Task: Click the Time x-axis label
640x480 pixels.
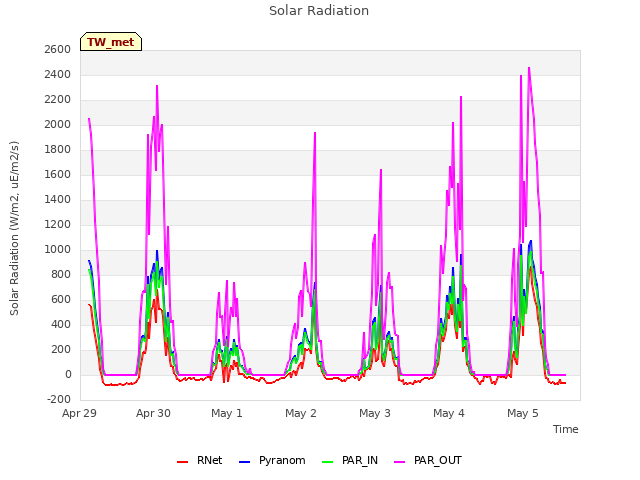Action: tap(565, 429)
